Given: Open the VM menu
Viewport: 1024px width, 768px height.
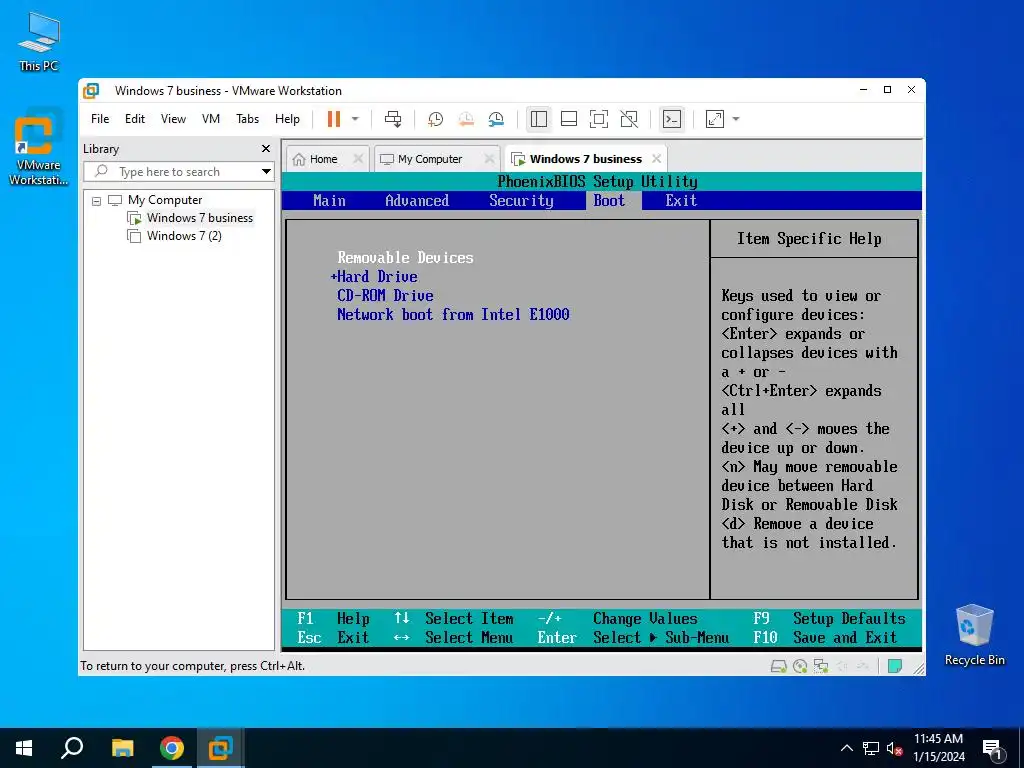Looking at the screenshot, I should point(211,119).
